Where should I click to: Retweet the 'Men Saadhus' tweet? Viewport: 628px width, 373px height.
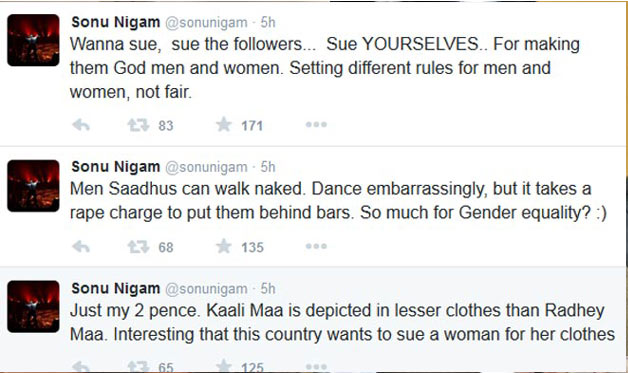[138, 247]
